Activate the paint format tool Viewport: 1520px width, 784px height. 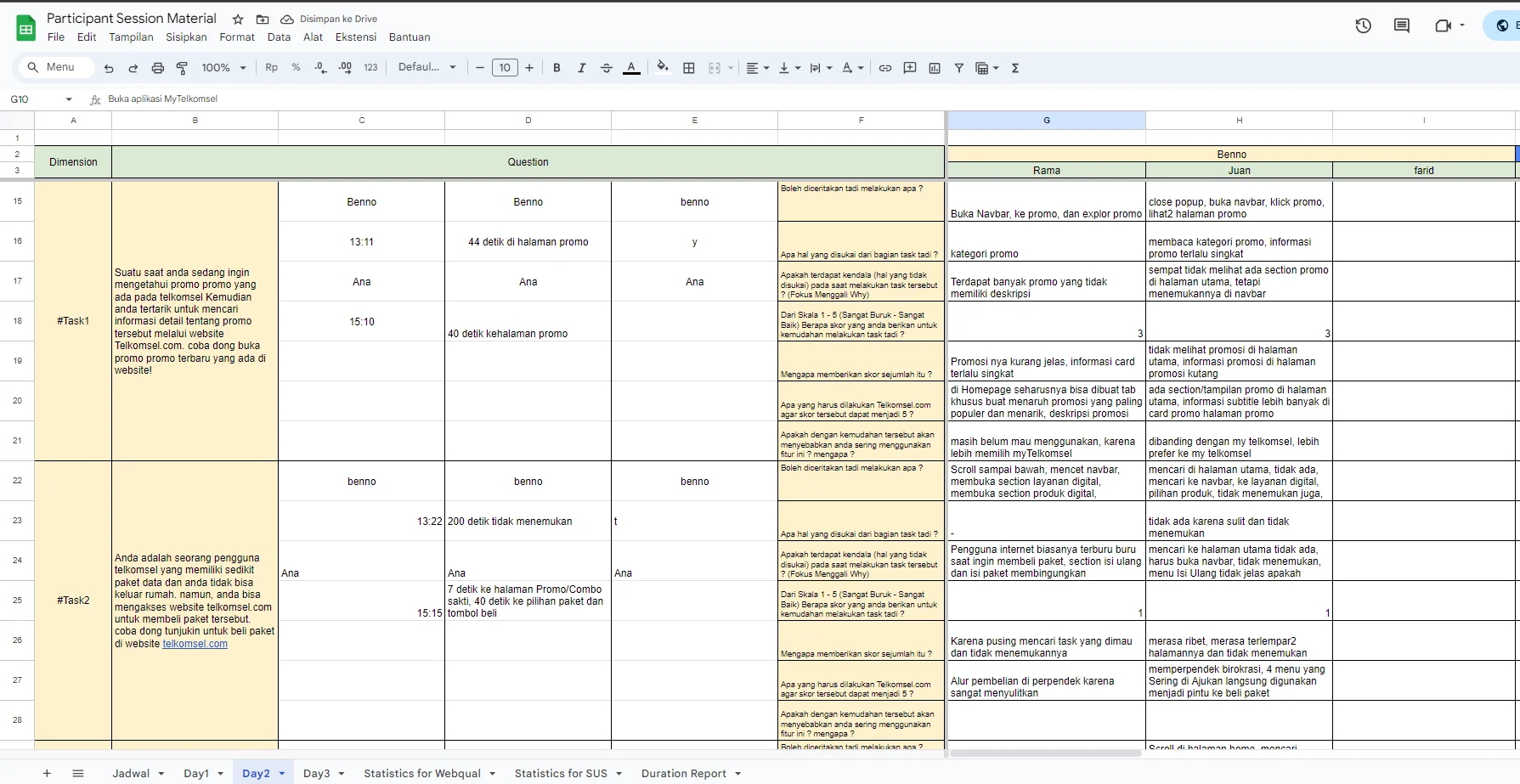182,68
